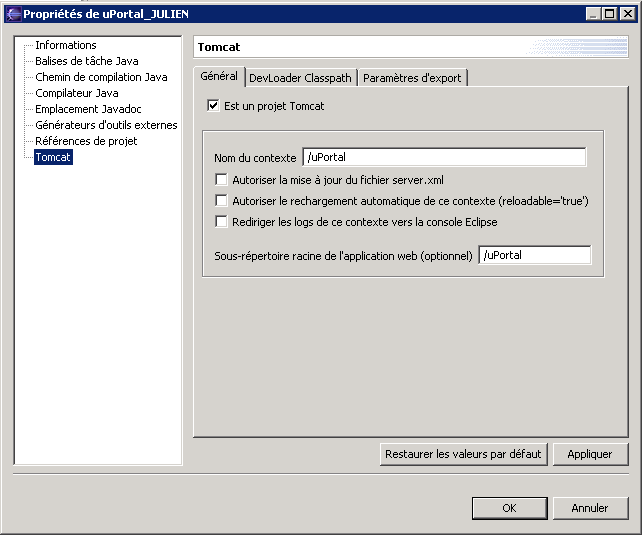Toggle redirect logs to Eclipse console
This screenshot has height=535, width=642.
tap(222, 221)
